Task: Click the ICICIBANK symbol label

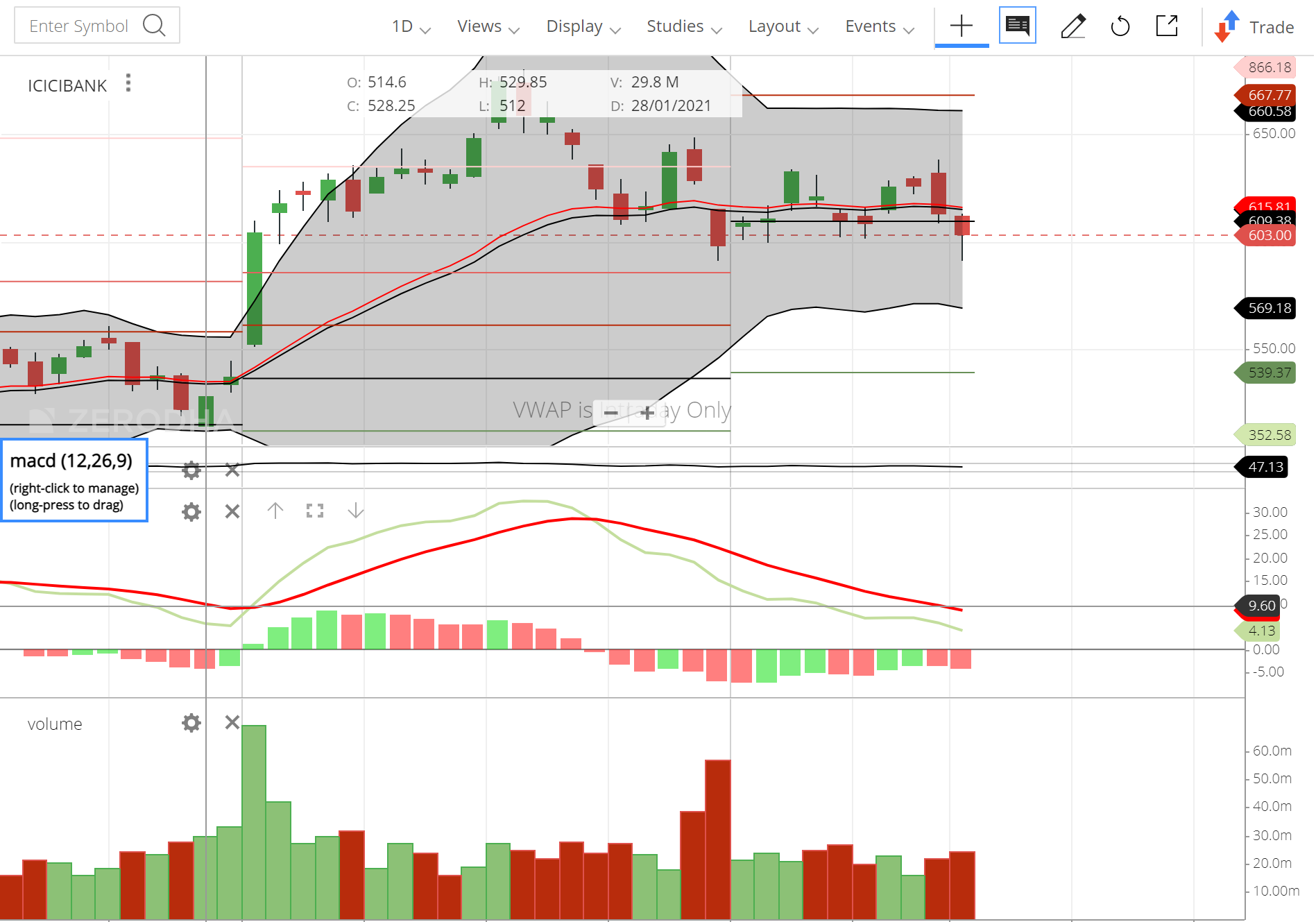Action: 67,86
